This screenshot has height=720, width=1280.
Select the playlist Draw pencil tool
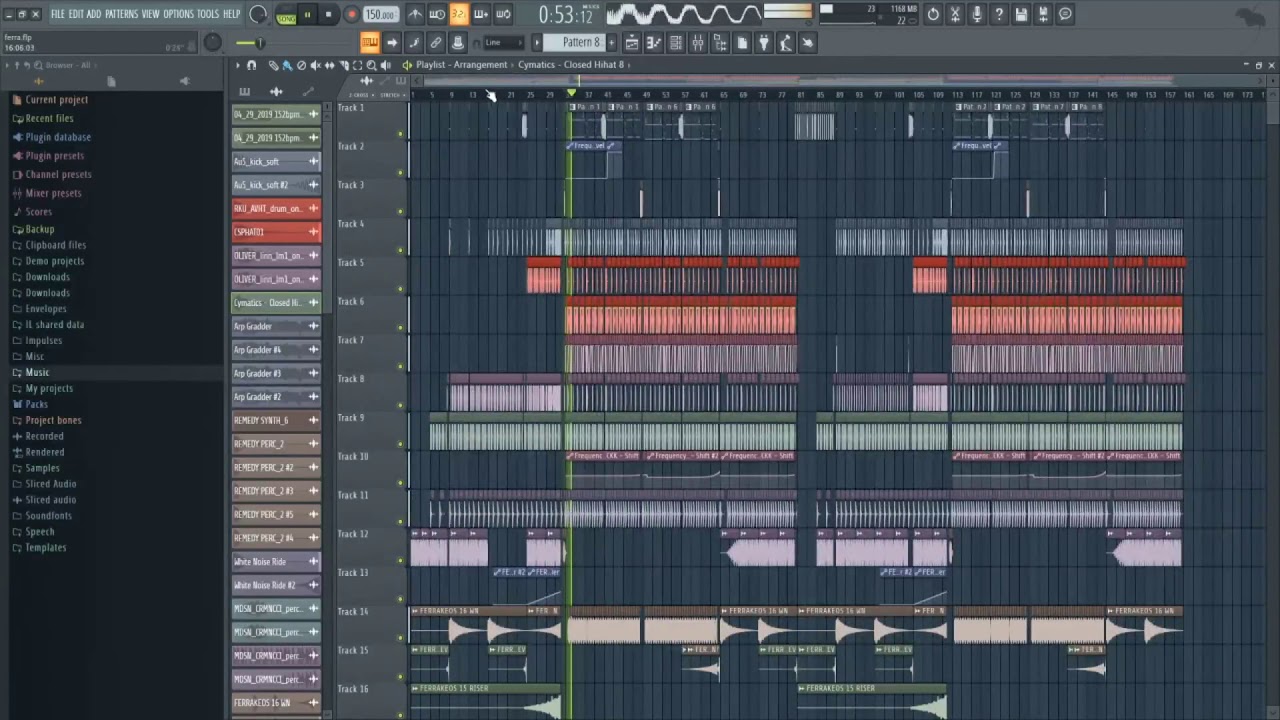pyautogui.click(x=273, y=65)
